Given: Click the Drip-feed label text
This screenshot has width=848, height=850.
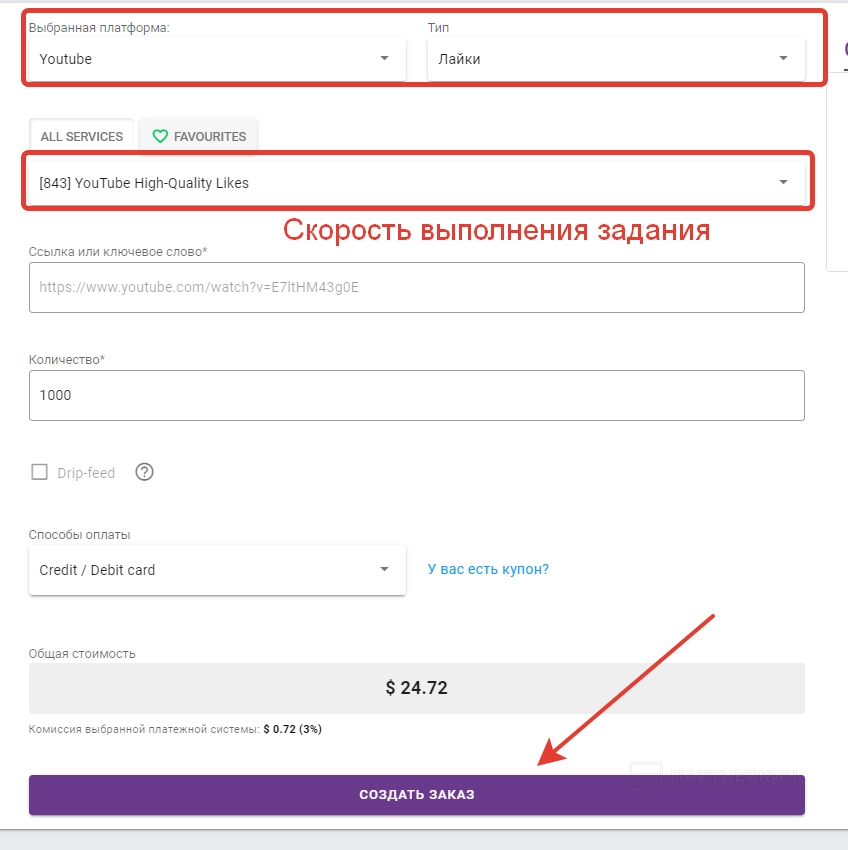Looking at the screenshot, I should [x=86, y=473].
